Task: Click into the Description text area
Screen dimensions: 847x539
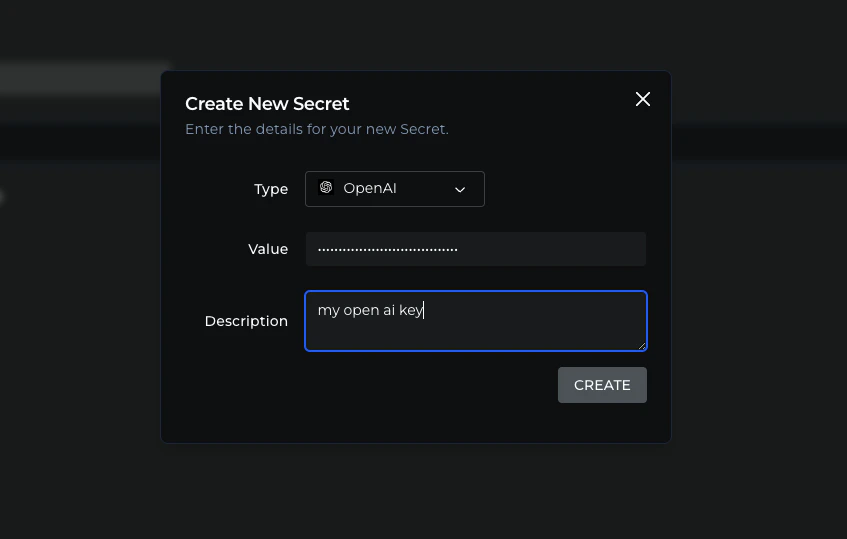Action: tap(475, 321)
